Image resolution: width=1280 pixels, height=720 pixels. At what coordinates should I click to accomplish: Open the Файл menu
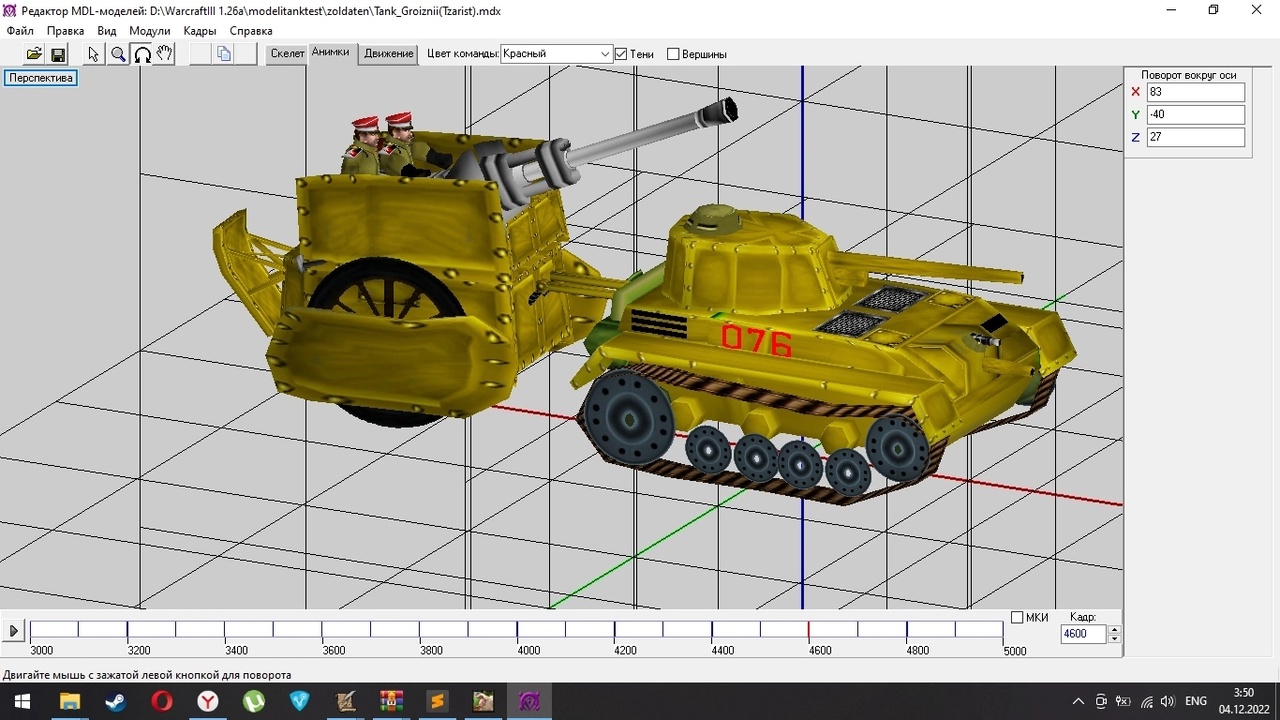point(20,31)
